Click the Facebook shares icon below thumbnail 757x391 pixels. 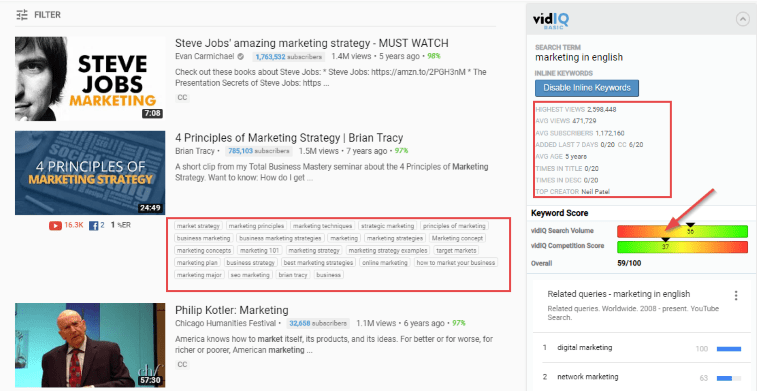pos(94,225)
